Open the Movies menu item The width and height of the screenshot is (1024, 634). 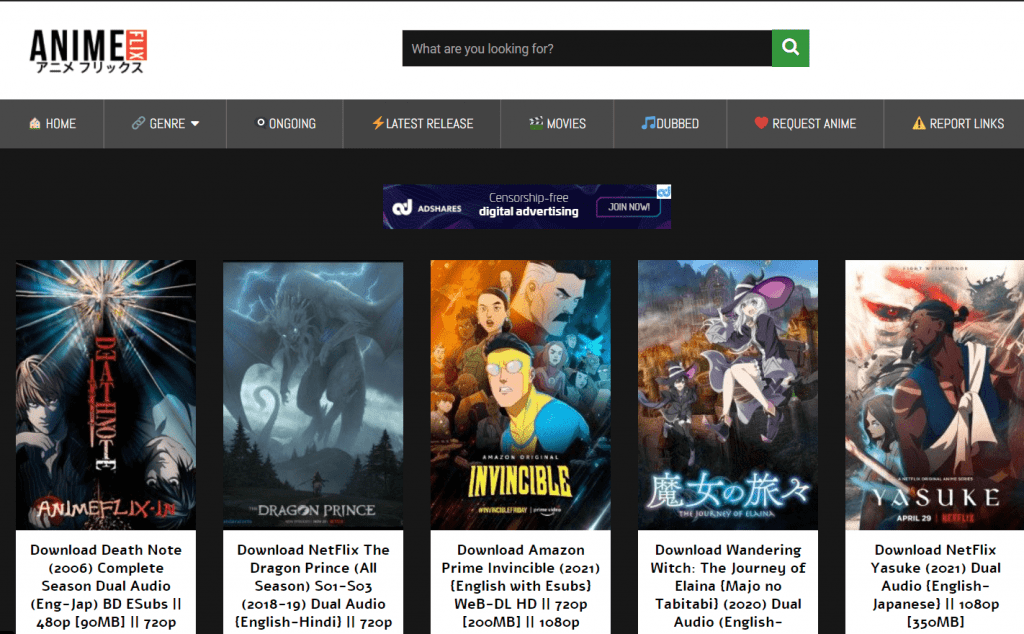(557, 123)
